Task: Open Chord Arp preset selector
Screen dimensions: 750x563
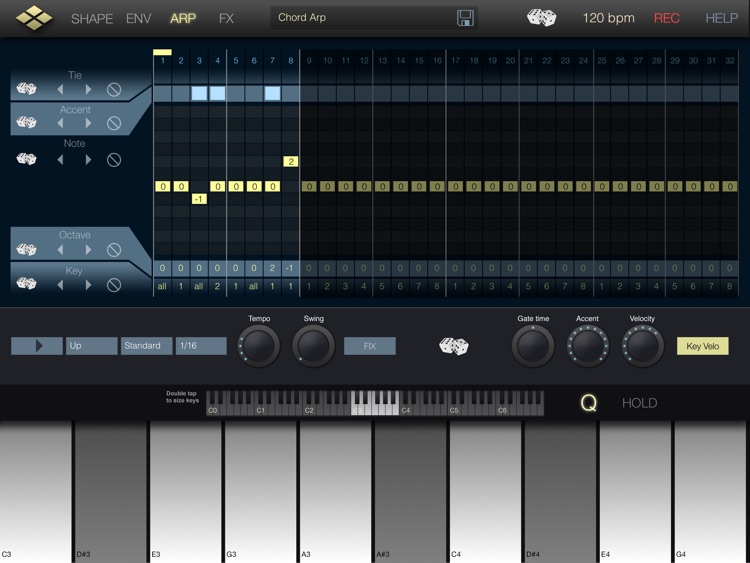Action: point(364,18)
